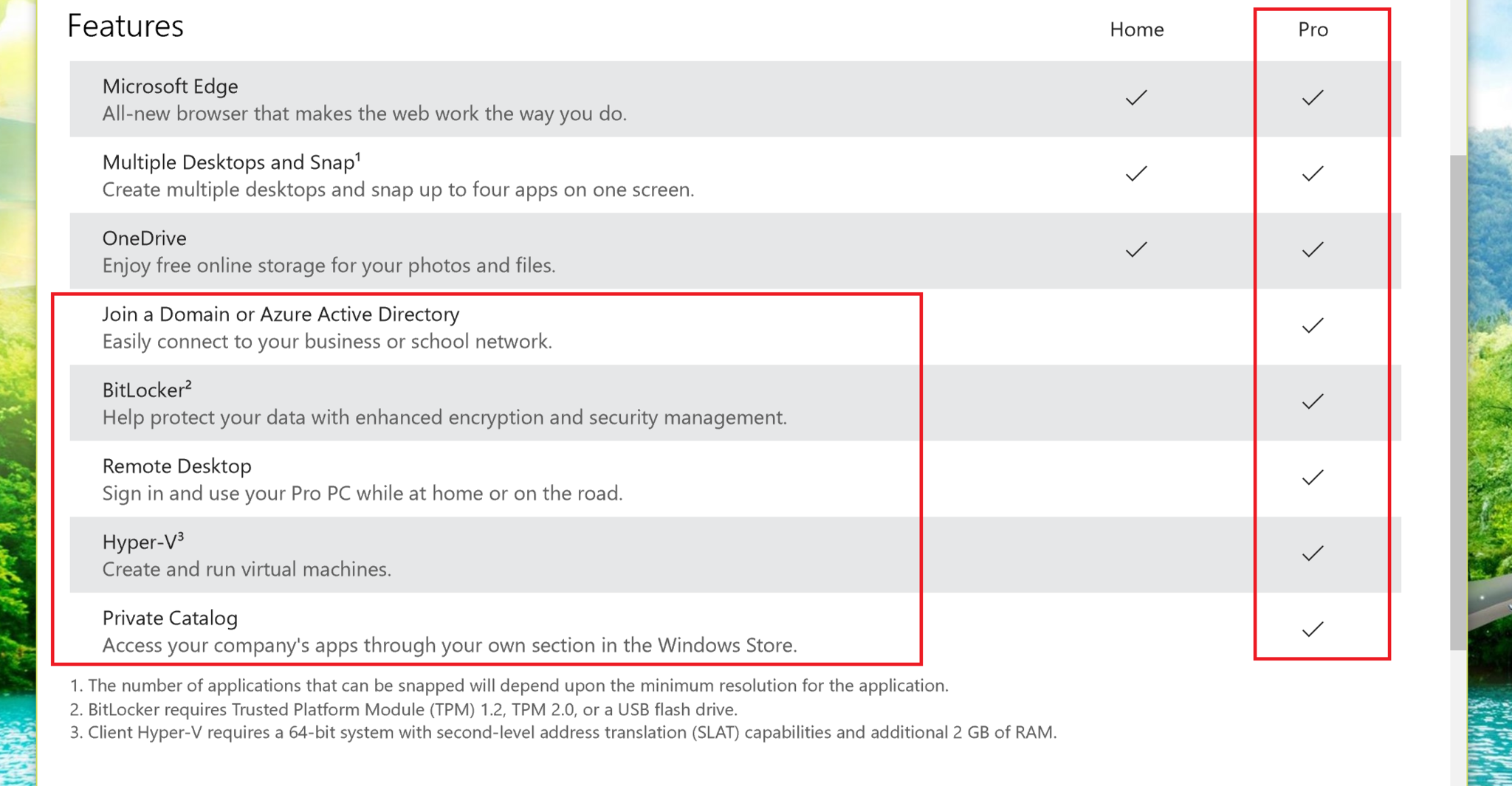
Task: Click the Home checkmark for OneDrive
Action: (1136, 250)
